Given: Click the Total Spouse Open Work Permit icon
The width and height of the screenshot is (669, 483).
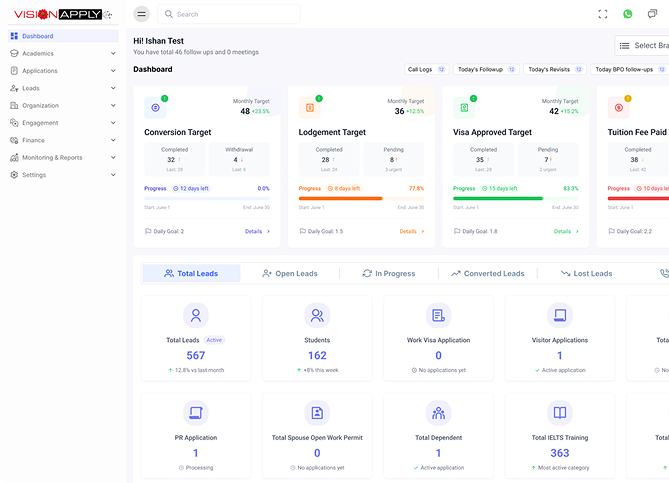Looking at the screenshot, I should point(317,413).
